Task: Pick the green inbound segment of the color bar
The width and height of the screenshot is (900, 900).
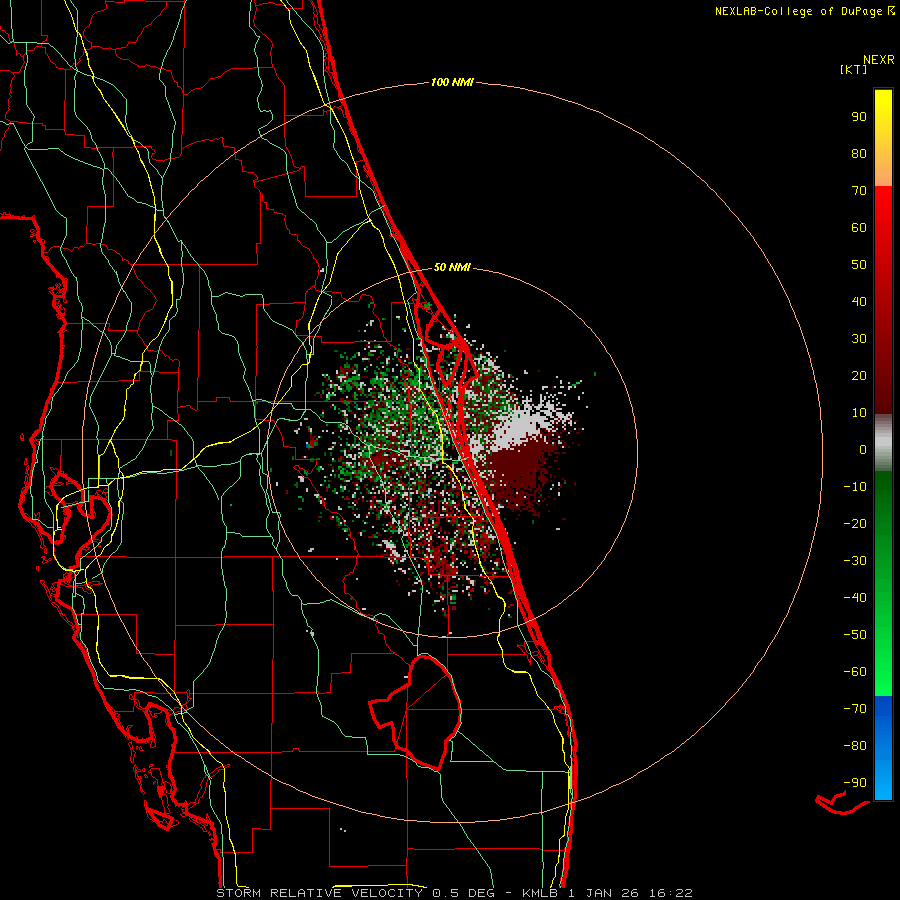Action: coord(883,584)
